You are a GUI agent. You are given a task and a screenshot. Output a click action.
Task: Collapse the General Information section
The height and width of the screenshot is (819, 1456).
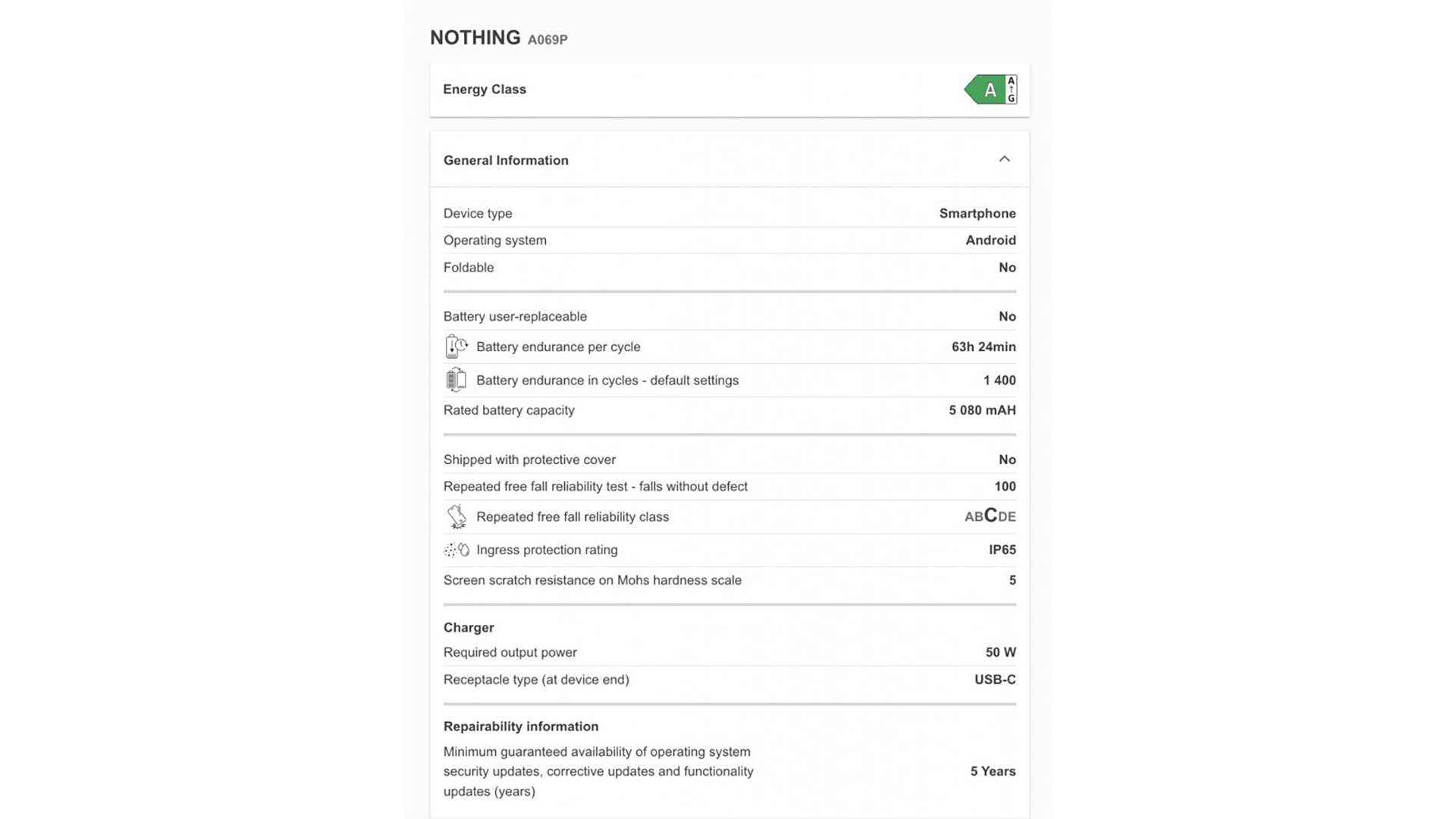tap(1004, 159)
